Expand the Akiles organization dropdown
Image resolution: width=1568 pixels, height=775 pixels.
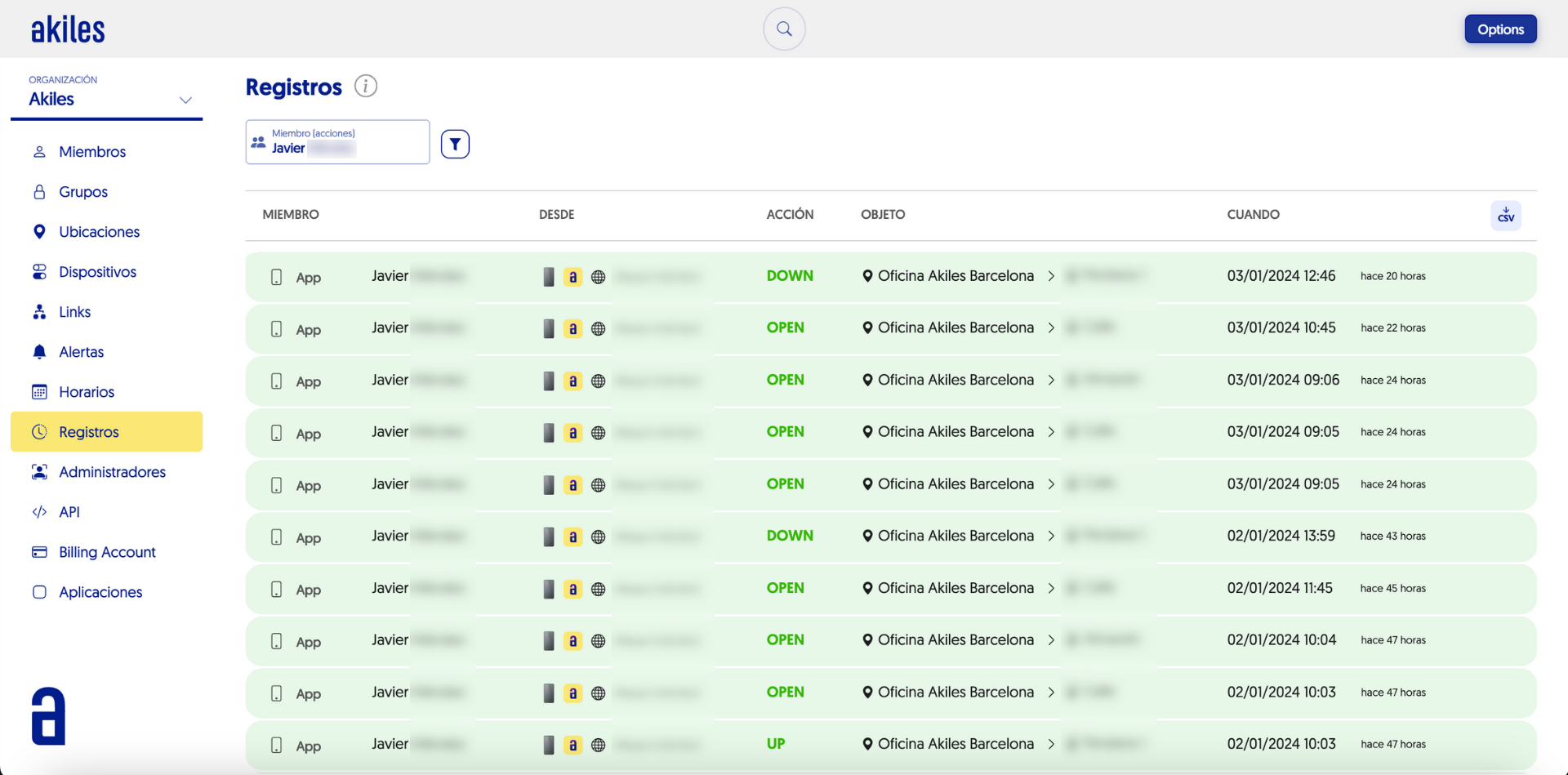185,100
